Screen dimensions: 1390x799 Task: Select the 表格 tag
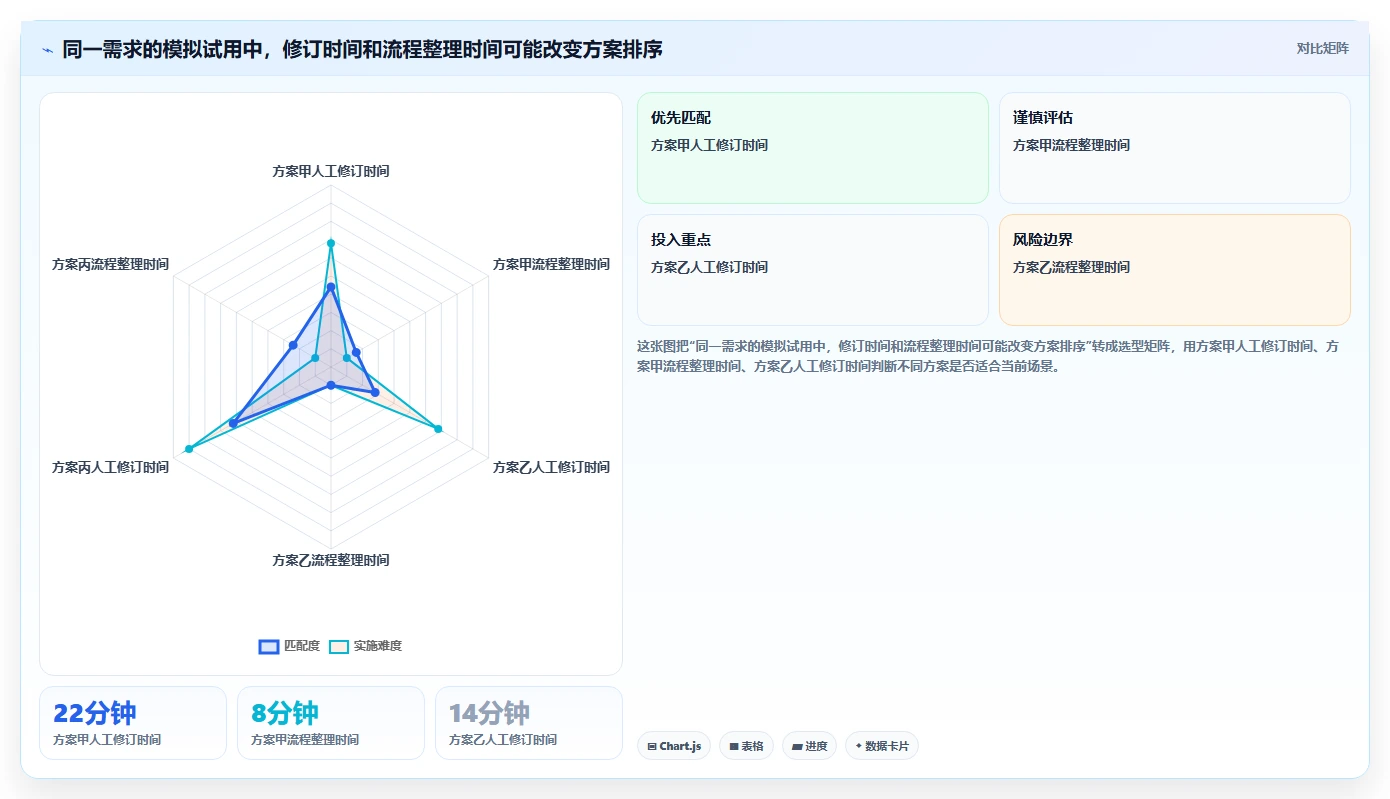point(746,746)
